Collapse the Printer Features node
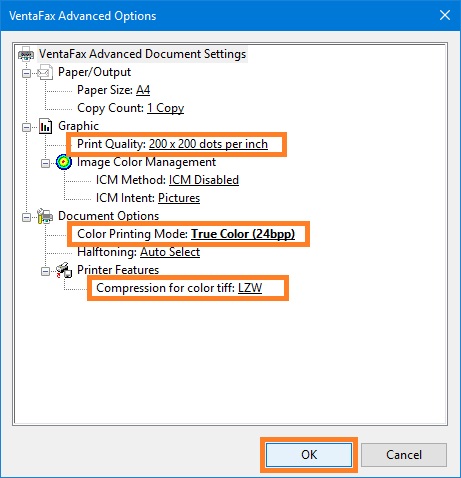 coord(45,271)
